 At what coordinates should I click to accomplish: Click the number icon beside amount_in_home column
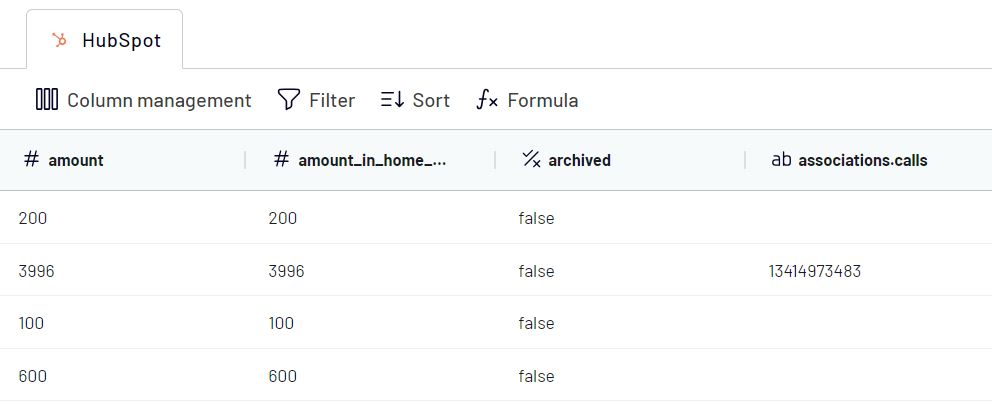pos(282,159)
